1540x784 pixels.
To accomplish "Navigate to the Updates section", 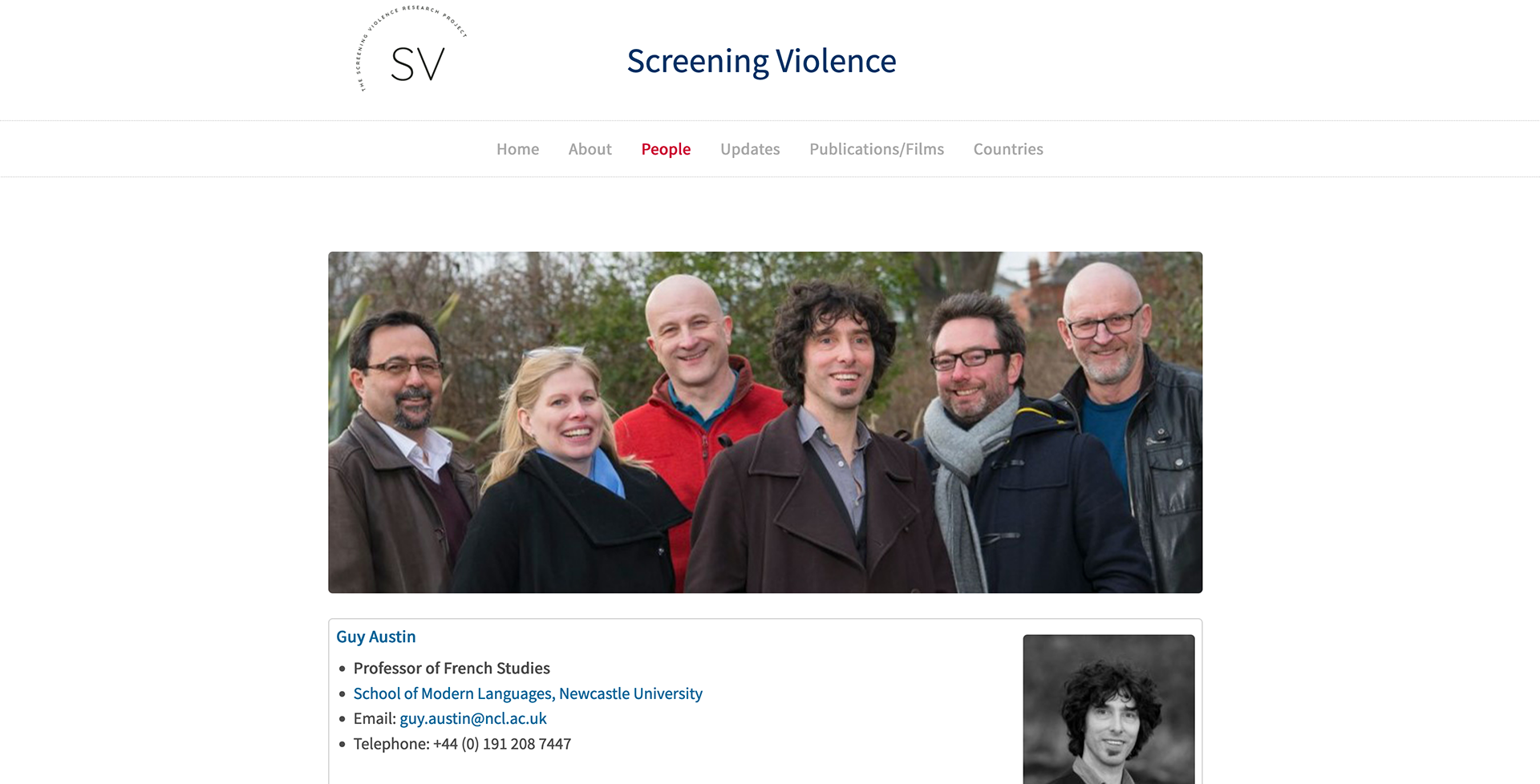I will (x=750, y=149).
